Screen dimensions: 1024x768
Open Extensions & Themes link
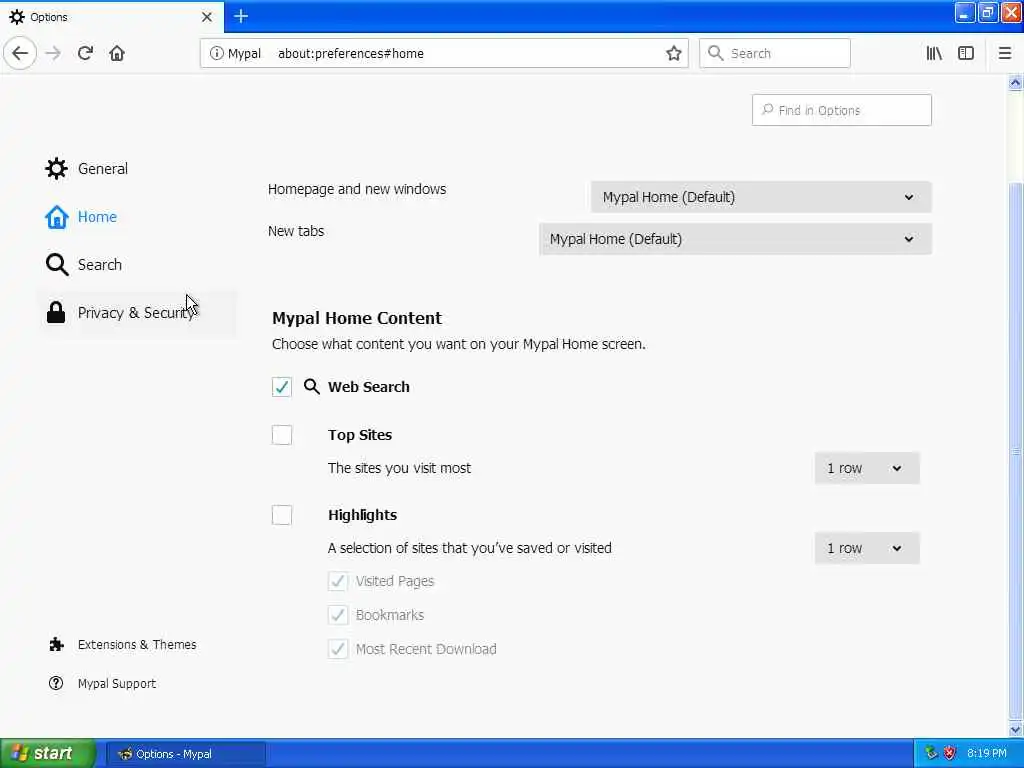136,645
